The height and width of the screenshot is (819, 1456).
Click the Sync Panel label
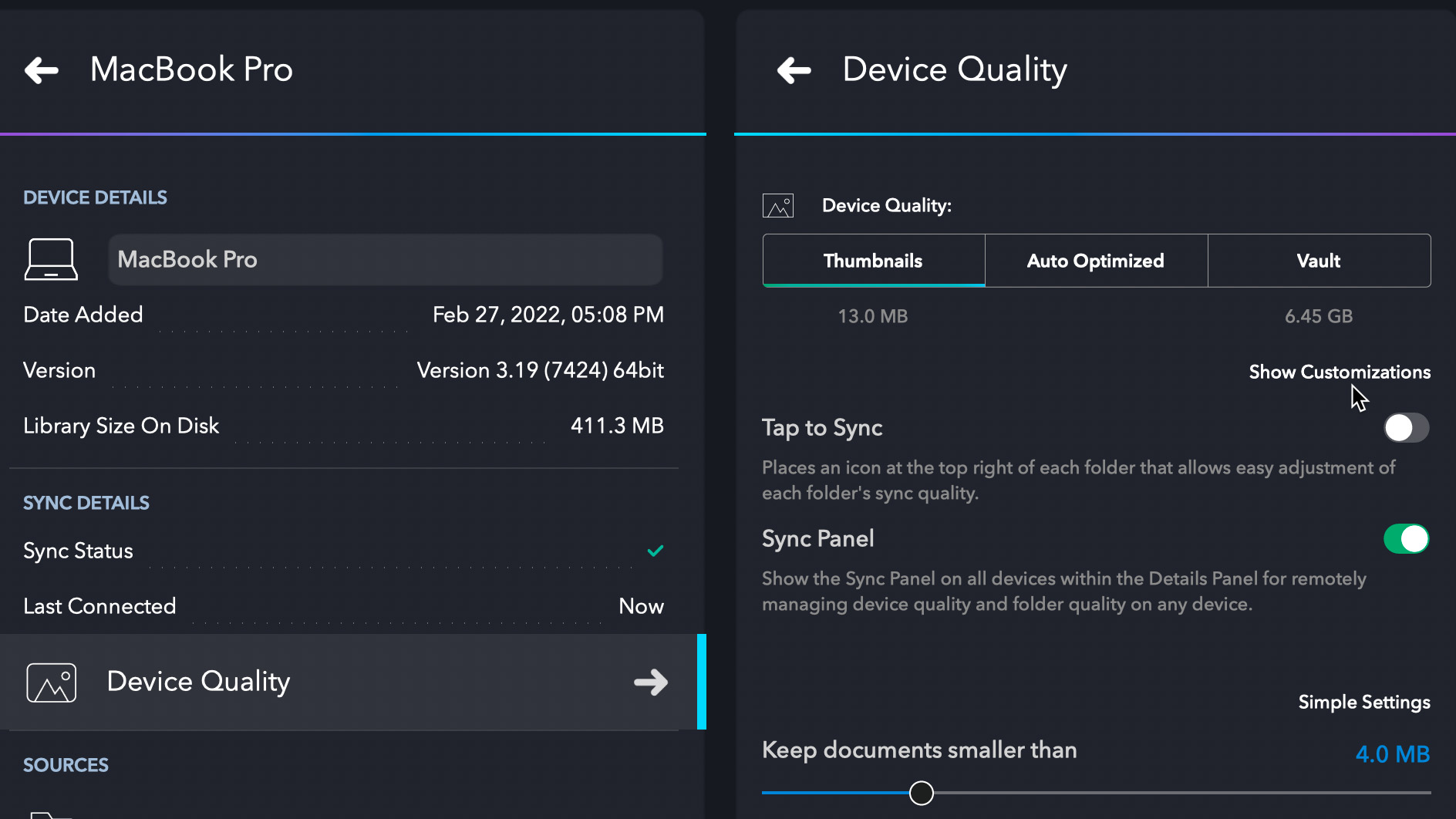click(818, 538)
